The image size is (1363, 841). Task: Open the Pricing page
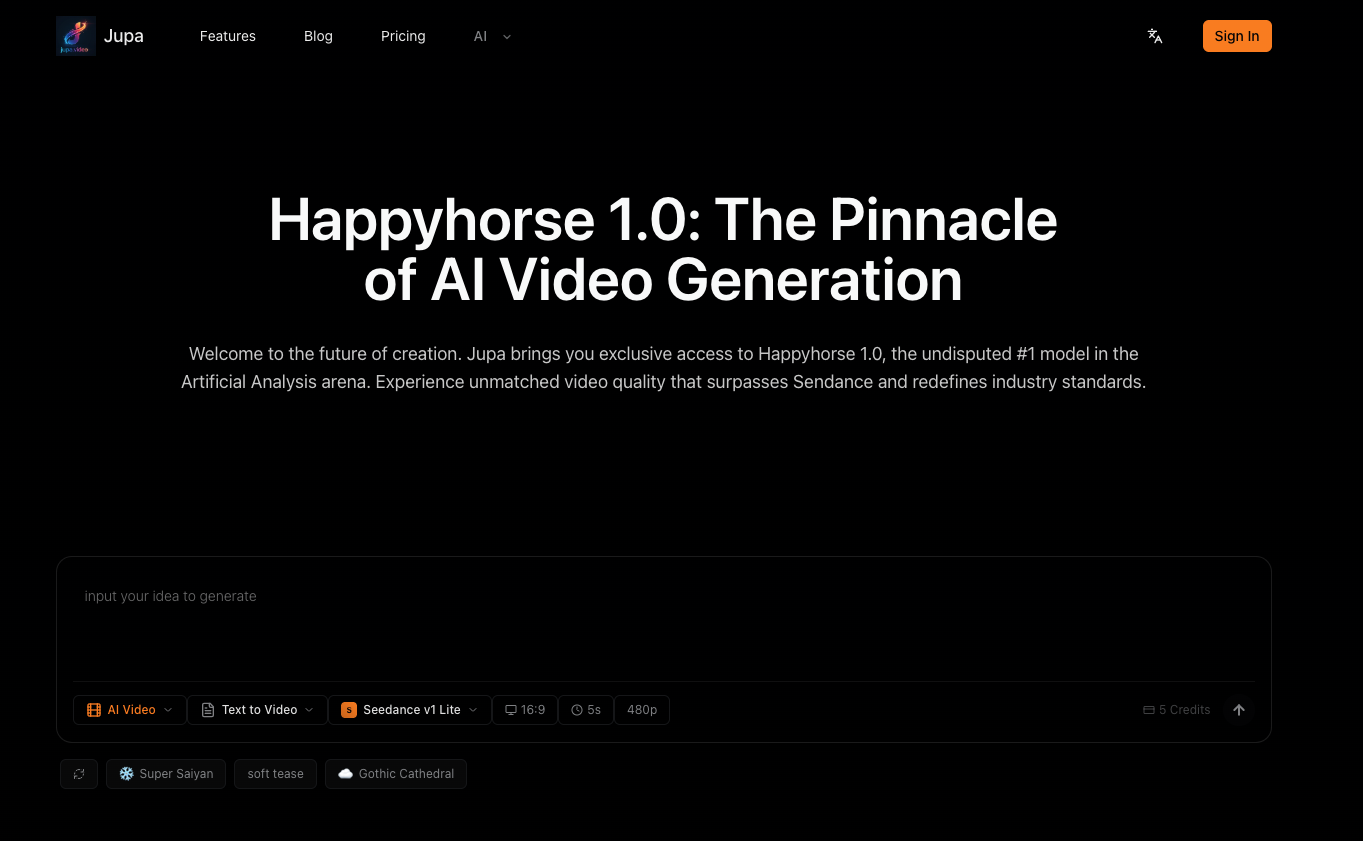[x=403, y=36]
